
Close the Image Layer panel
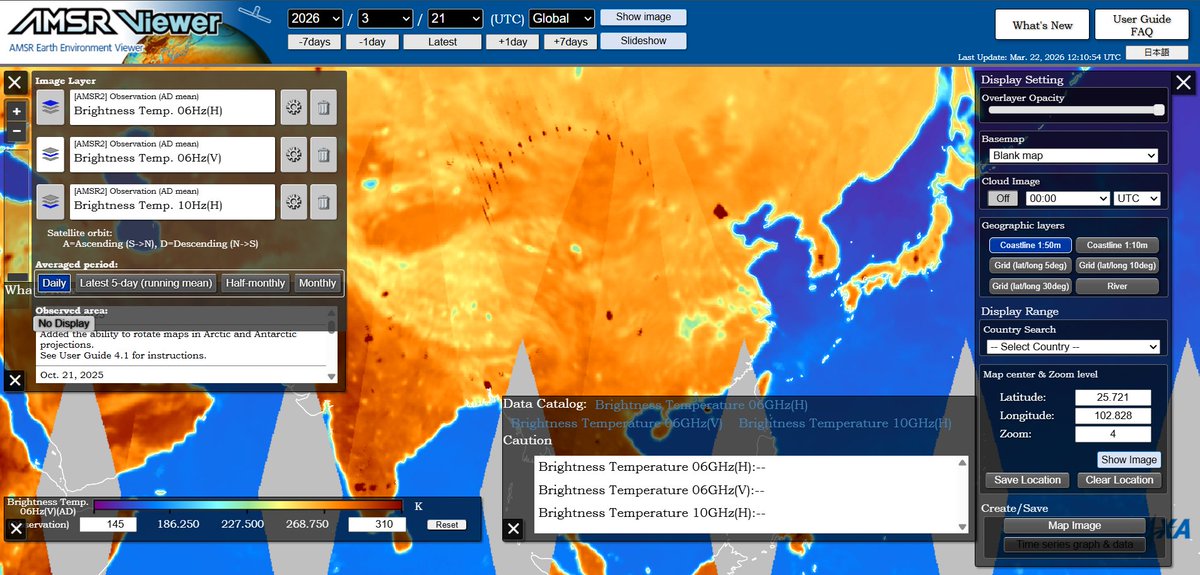tap(14, 82)
